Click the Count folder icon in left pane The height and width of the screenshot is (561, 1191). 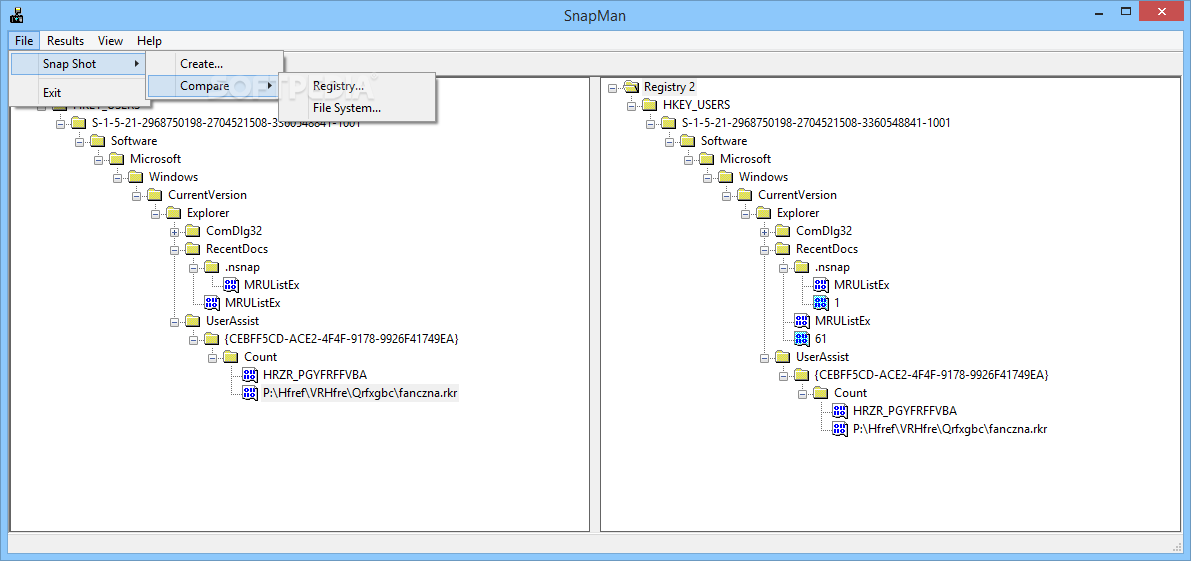pyautogui.click(x=231, y=357)
